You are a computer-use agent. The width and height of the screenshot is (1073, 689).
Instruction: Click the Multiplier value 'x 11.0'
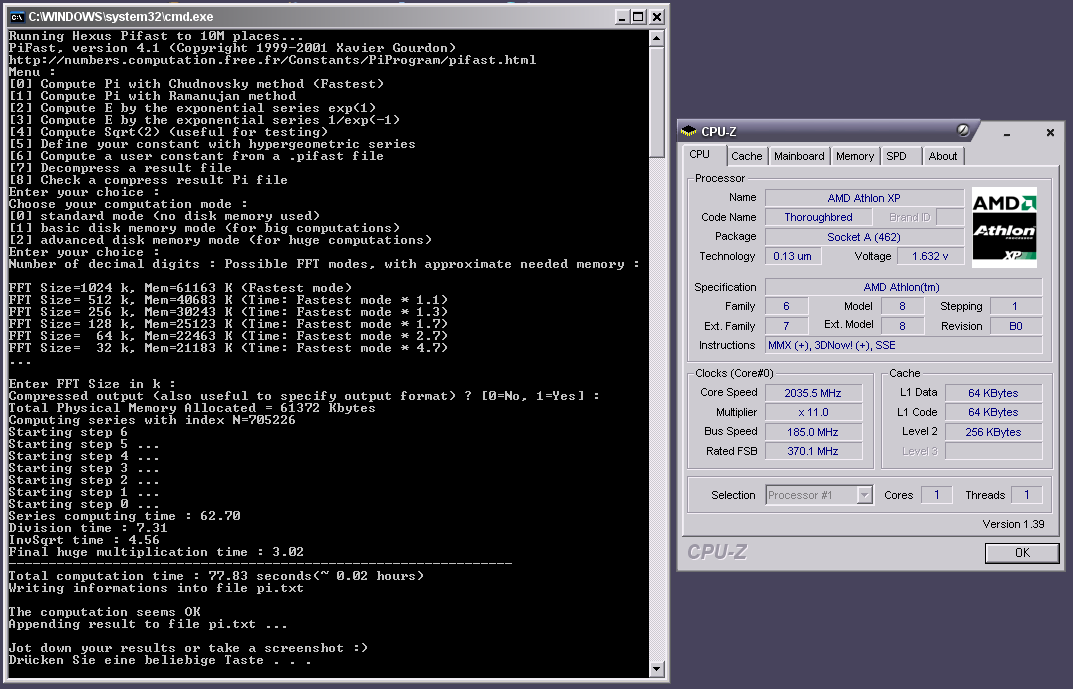(813, 412)
